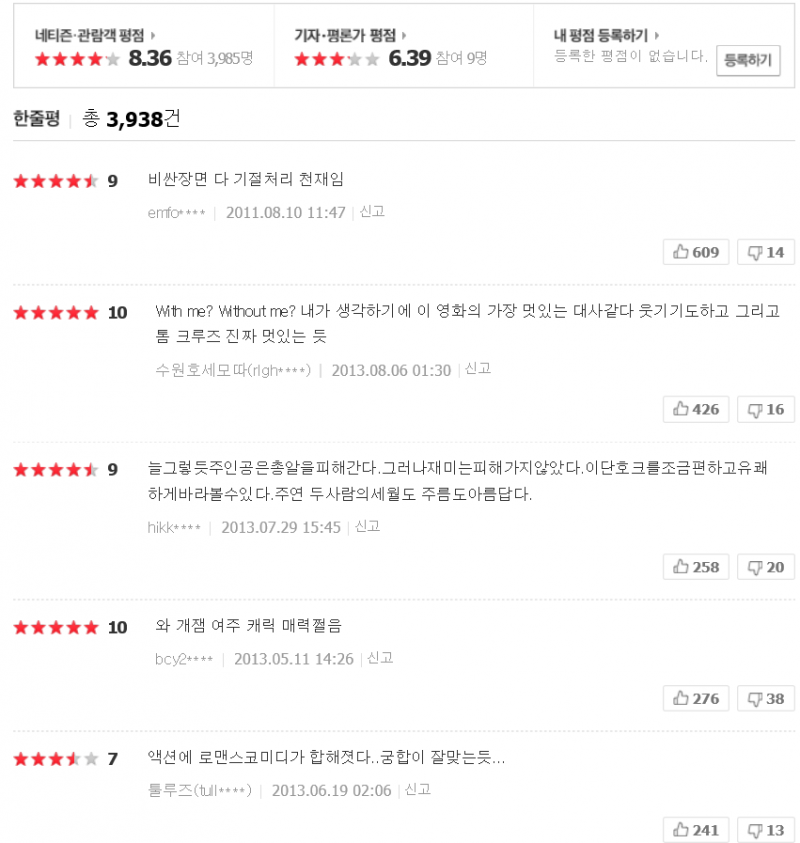The height and width of the screenshot is (843, 800).
Task: Dislike the review with 14 downvotes
Action: tap(766, 252)
